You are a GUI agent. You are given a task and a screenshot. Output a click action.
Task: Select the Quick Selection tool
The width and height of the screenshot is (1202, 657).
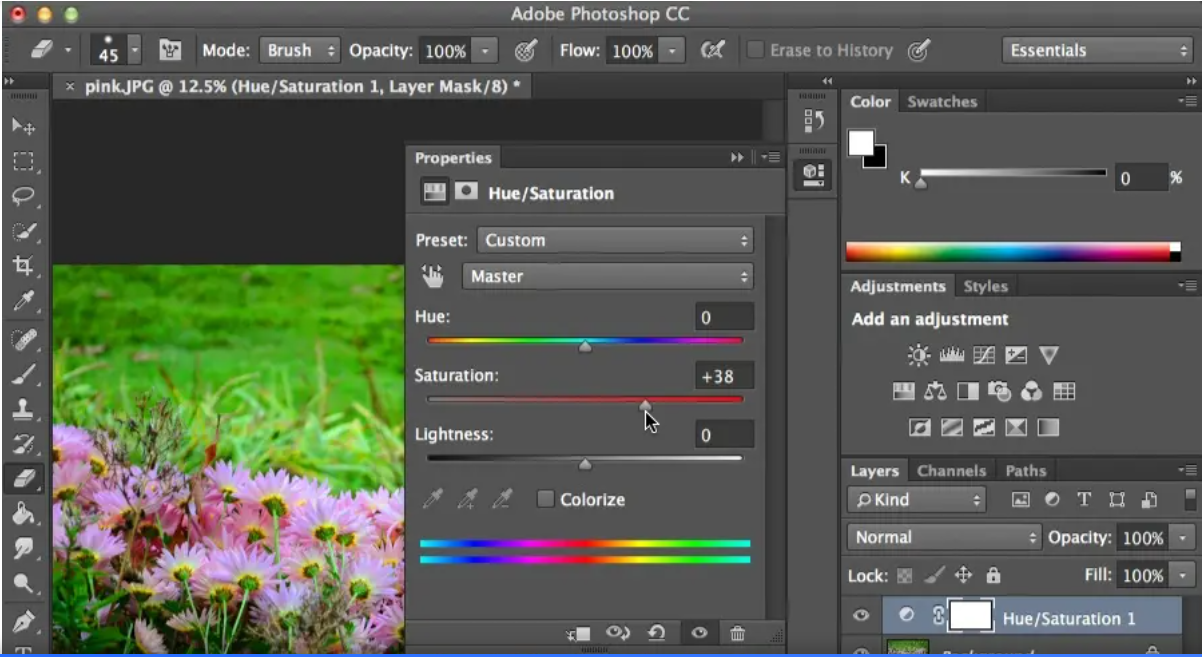coord(23,231)
